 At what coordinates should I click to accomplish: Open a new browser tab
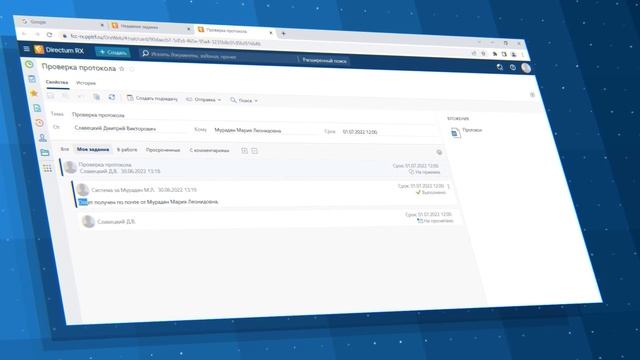[283, 33]
